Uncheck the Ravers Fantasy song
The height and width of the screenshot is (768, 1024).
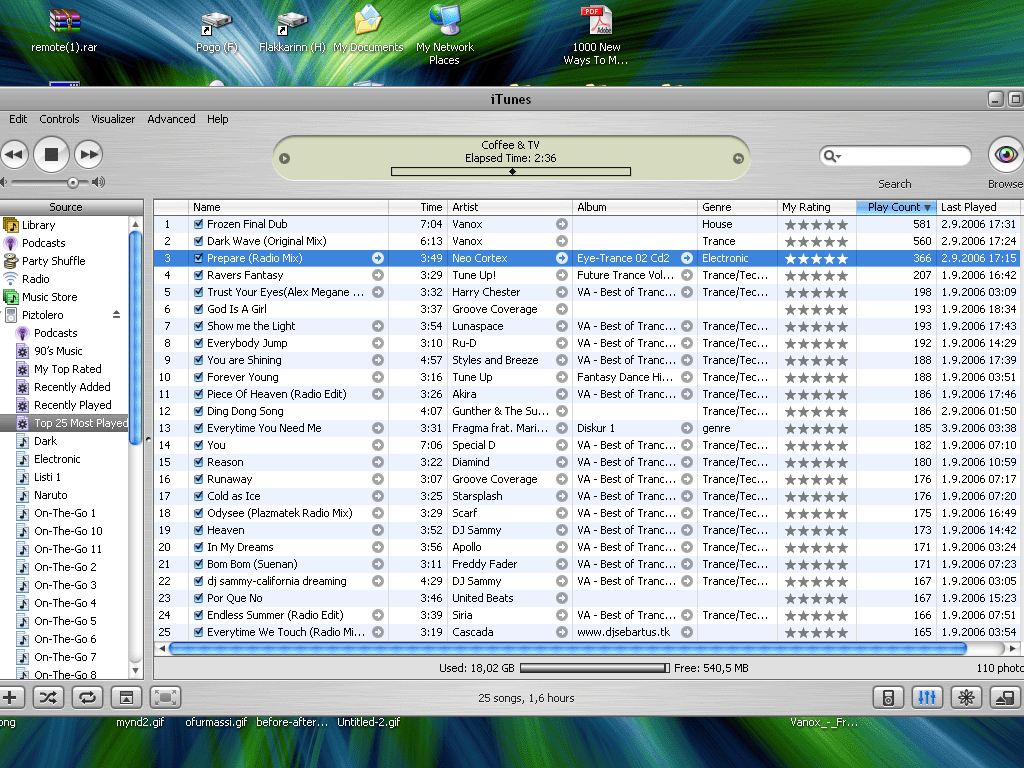(199, 275)
